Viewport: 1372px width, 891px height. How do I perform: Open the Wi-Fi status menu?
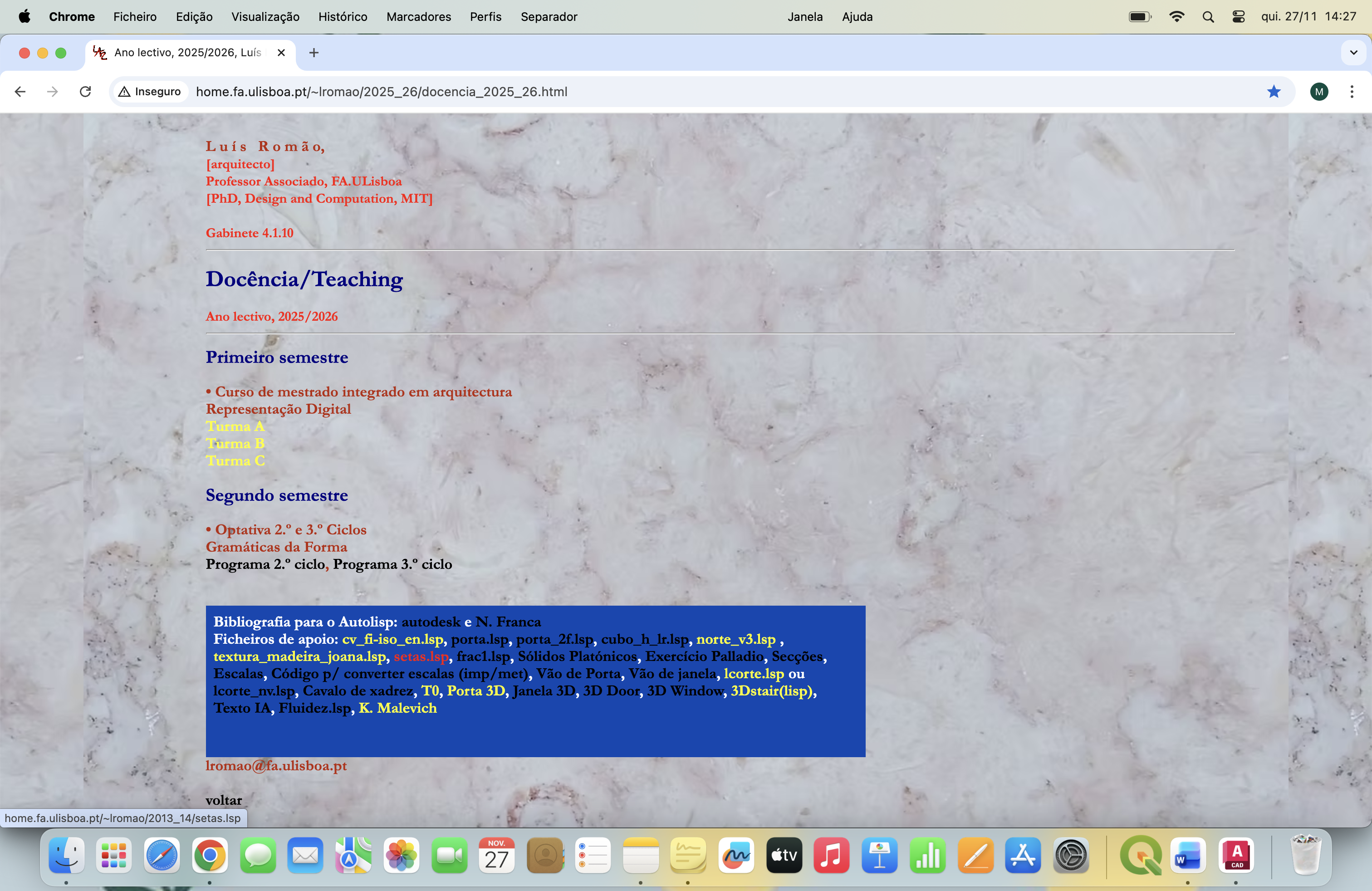pos(1176,17)
